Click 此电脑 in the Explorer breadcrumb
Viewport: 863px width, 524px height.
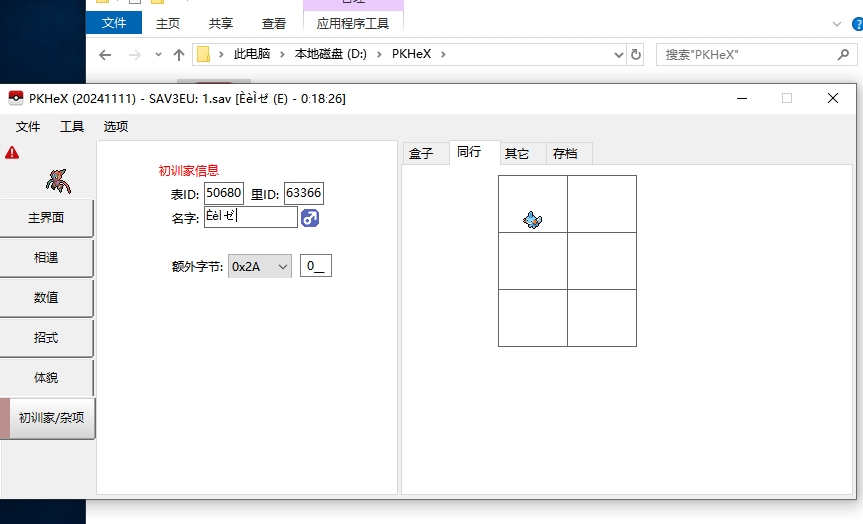pos(252,54)
